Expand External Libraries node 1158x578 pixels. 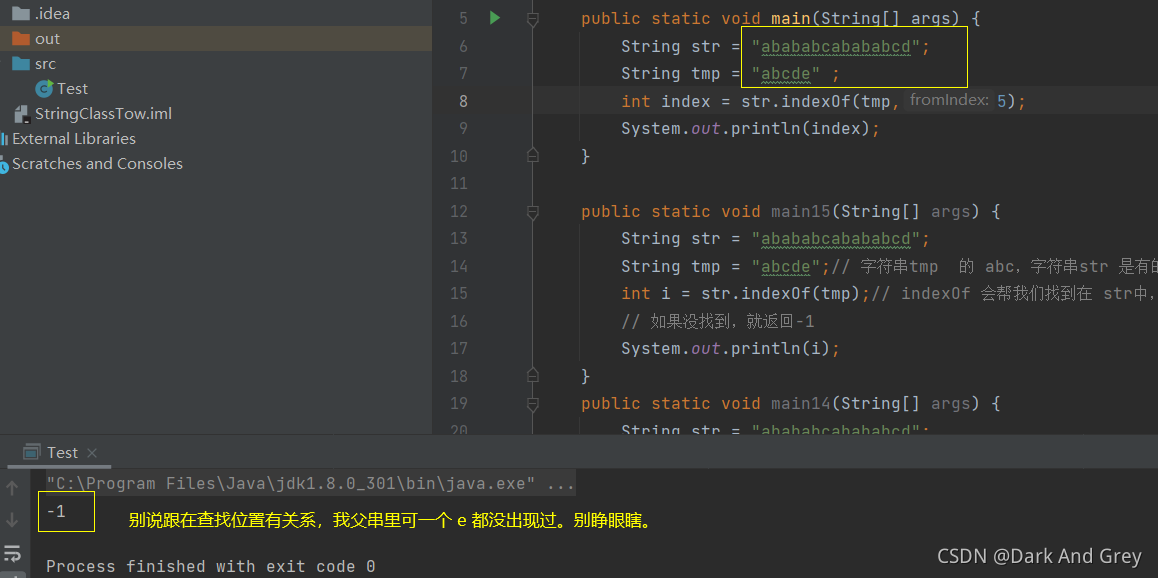click(x=74, y=139)
